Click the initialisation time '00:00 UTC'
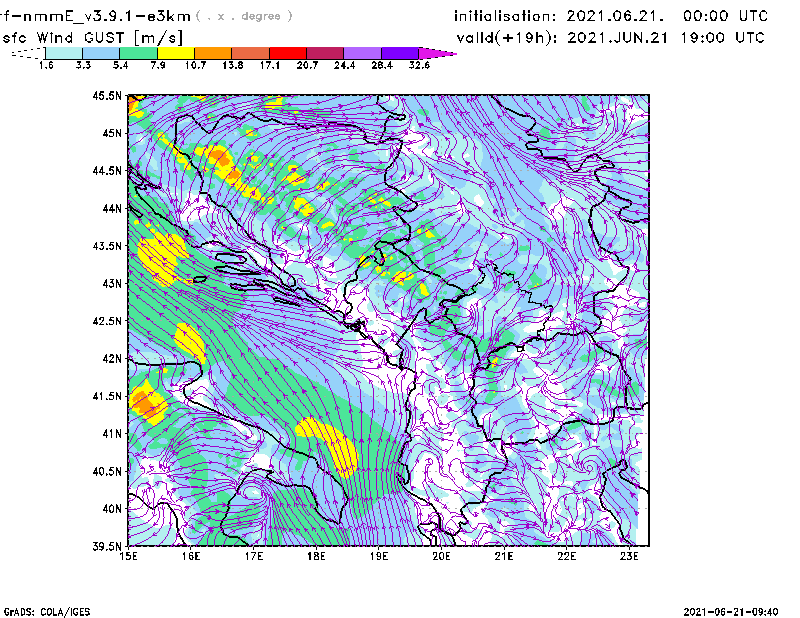The width and height of the screenshot is (800, 618). pyautogui.click(x=726, y=16)
